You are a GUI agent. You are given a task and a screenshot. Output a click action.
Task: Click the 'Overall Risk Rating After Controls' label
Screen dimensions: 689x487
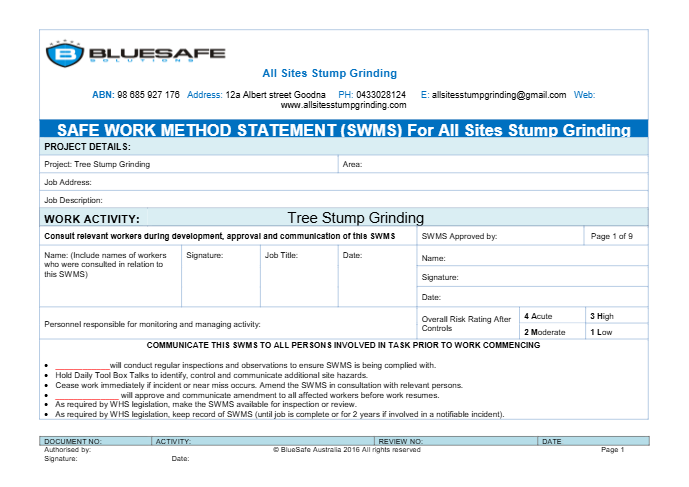point(468,323)
